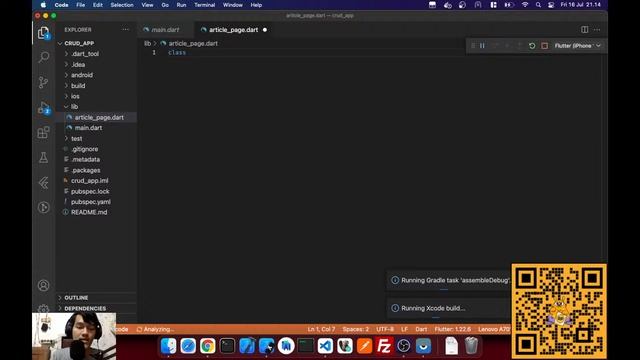The image size is (640, 360).
Task: Click unsaved dot on article_page.dart tab
Action: [x=265, y=30]
